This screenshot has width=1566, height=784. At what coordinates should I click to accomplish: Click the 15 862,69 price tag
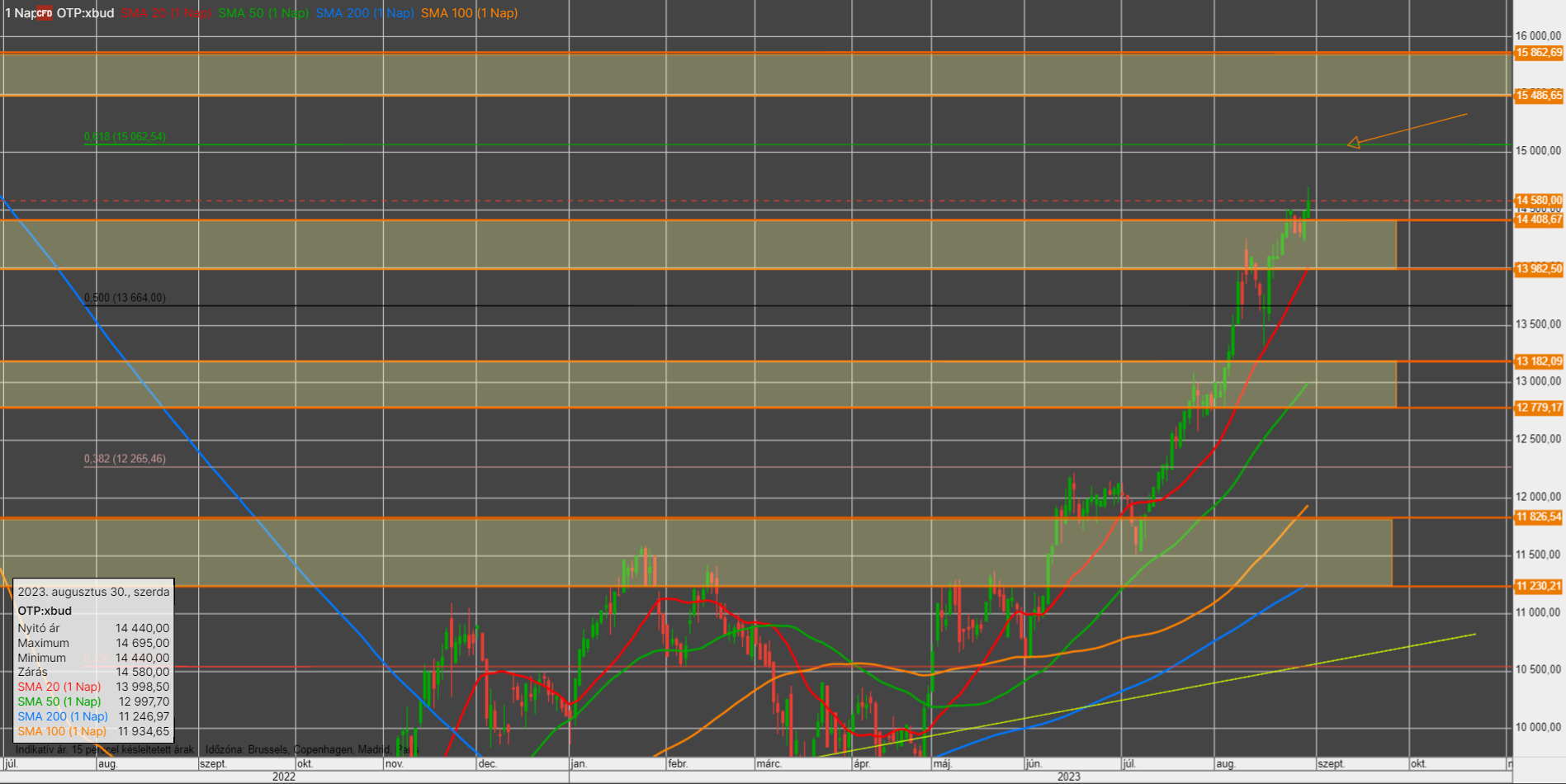point(1539,53)
